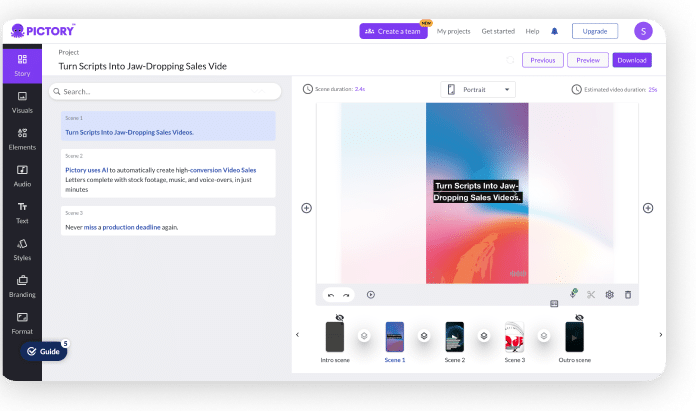Play the scene preview
The width and height of the screenshot is (696, 411).
point(371,295)
